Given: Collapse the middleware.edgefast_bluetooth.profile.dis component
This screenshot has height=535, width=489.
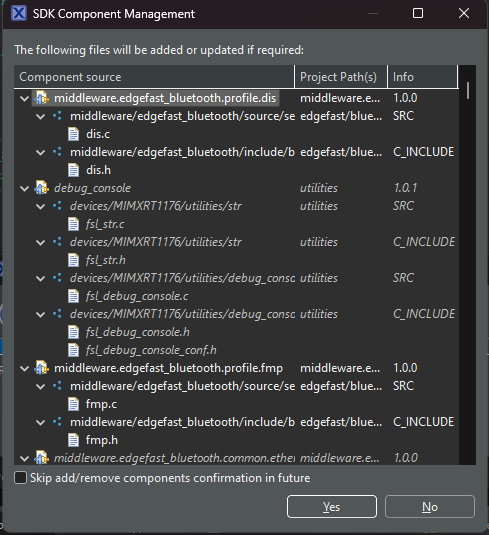Looking at the screenshot, I should click(24, 99).
